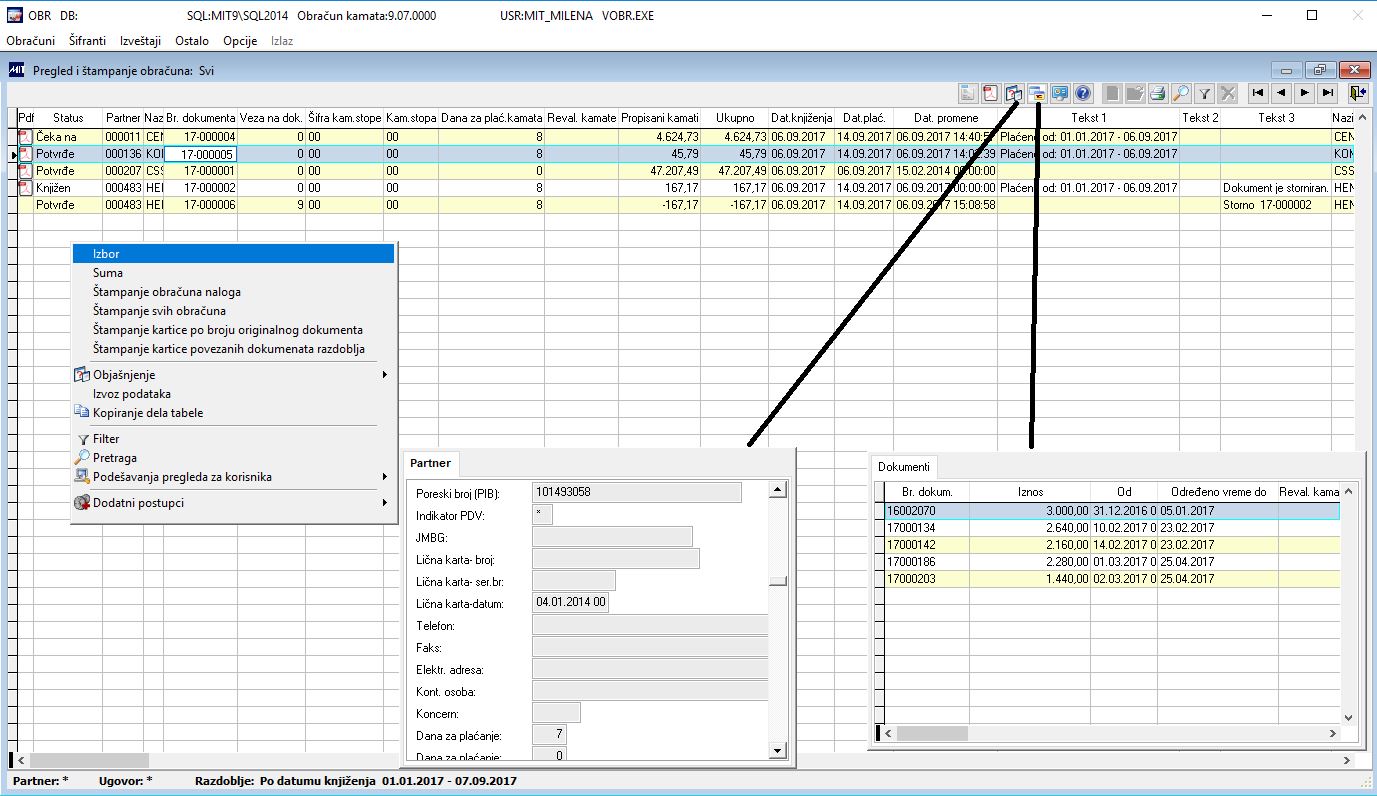Select Štampanje kartice po broju originalnog dokumenta
The height and width of the screenshot is (796, 1377).
[233, 330]
